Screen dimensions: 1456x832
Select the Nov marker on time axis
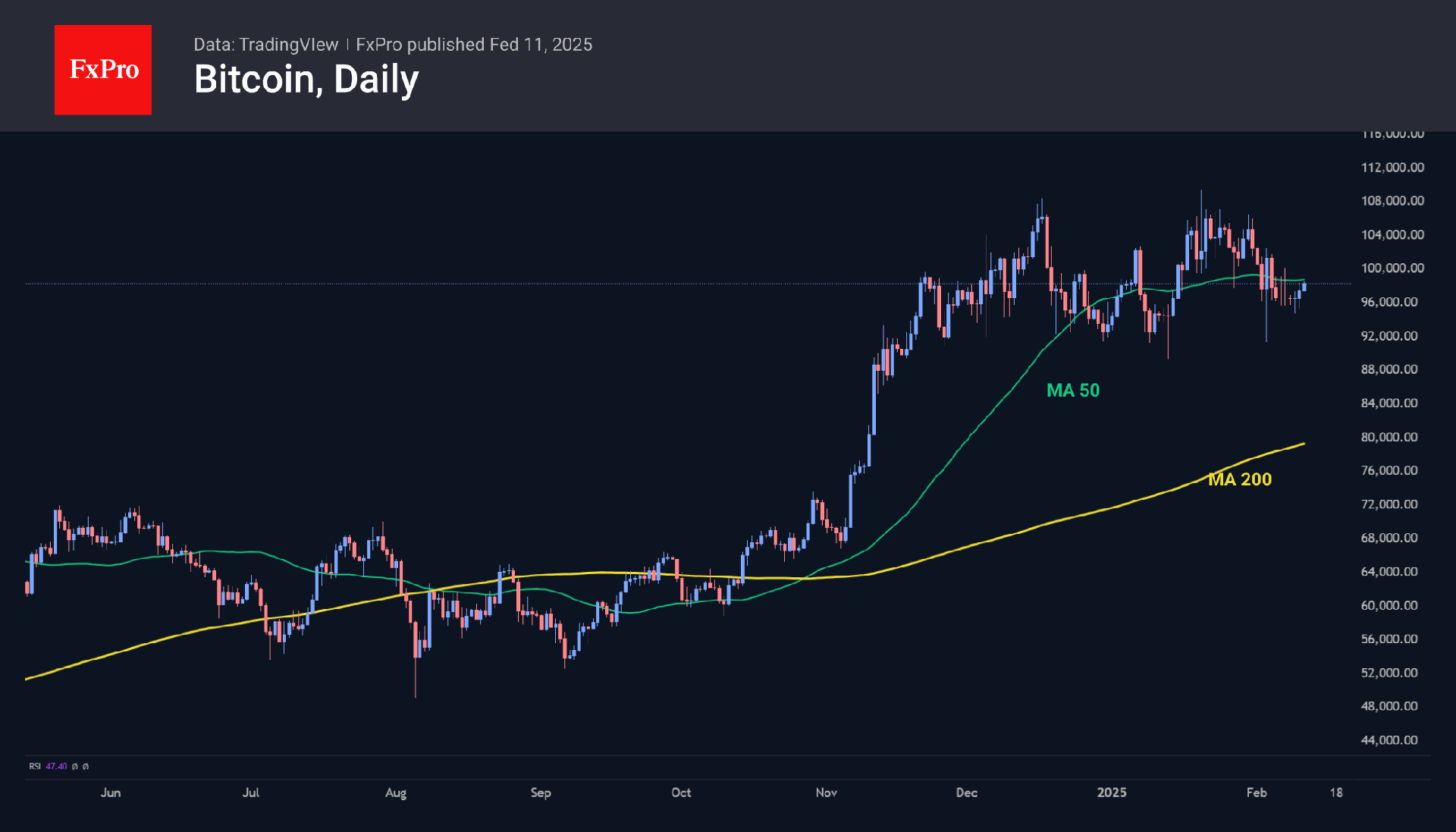point(827,793)
